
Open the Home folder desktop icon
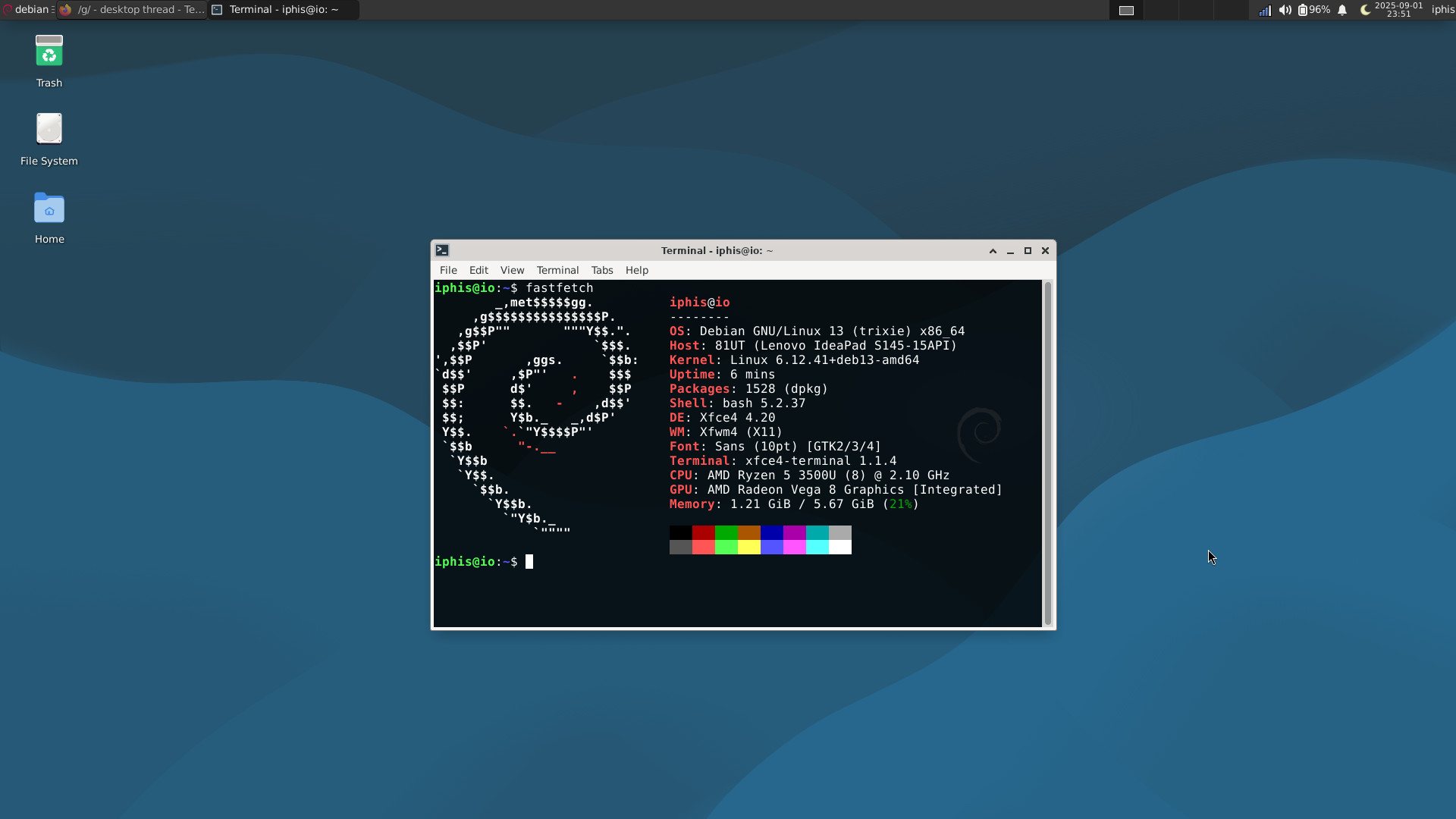click(x=49, y=218)
